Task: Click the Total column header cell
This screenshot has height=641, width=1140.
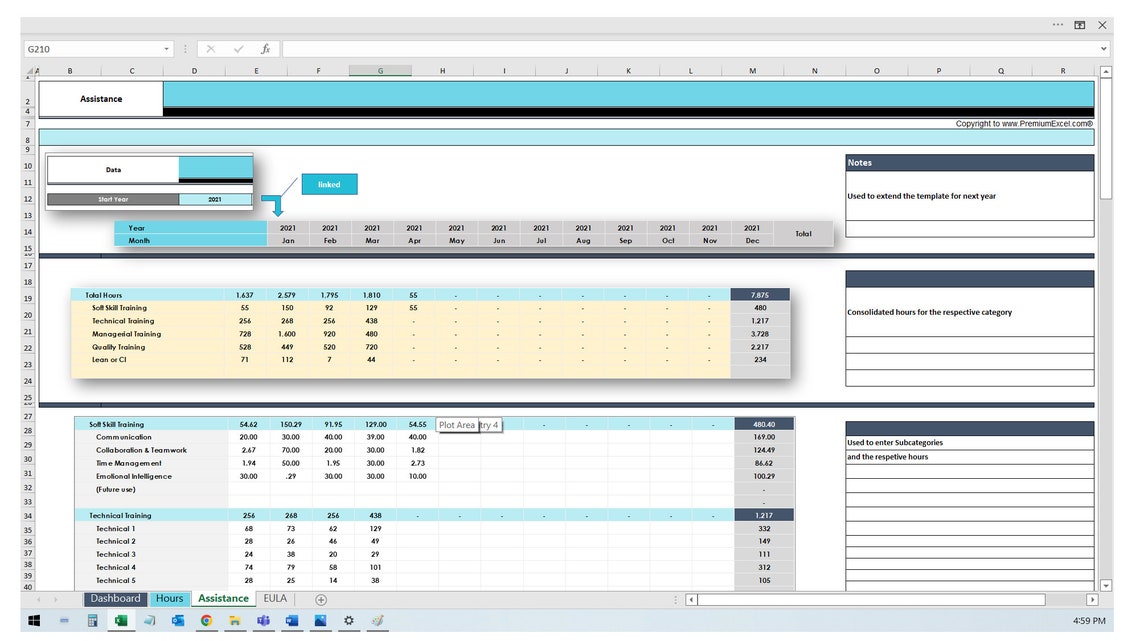Action: (803, 234)
